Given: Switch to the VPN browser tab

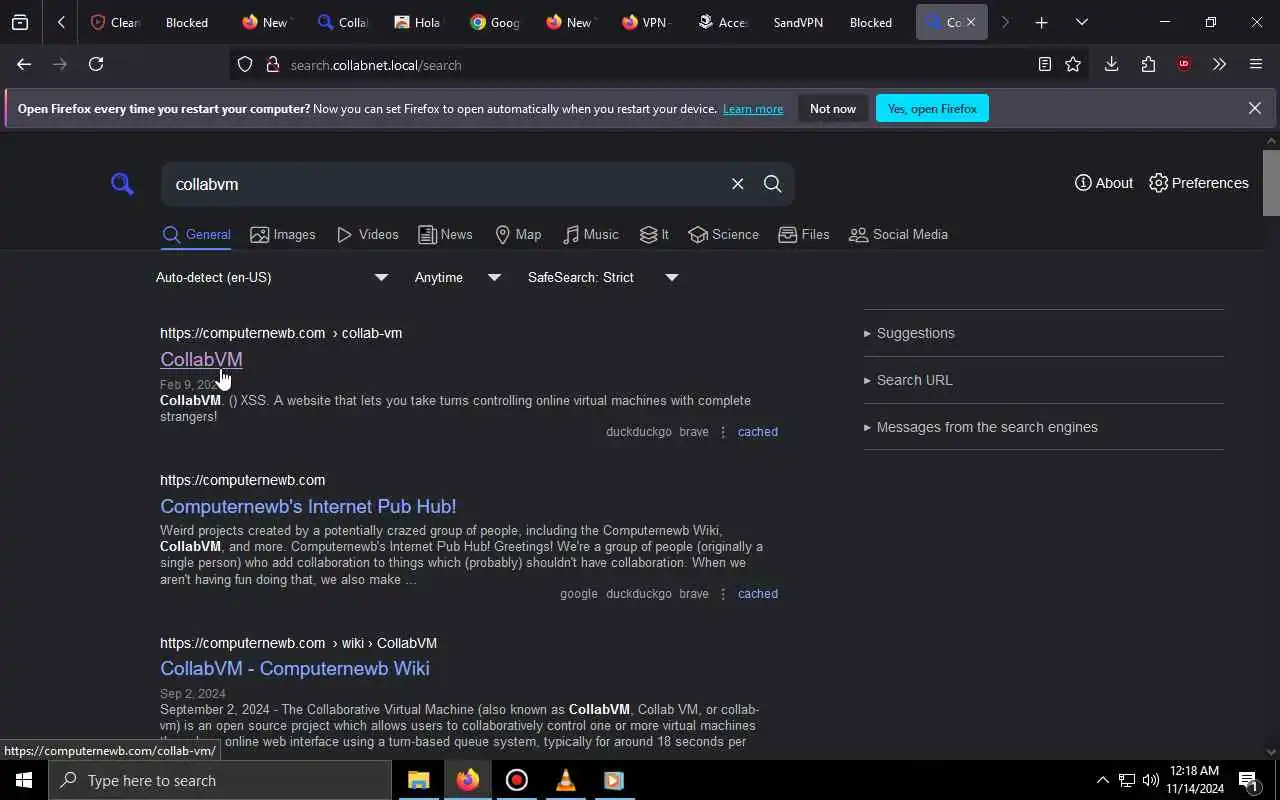Looking at the screenshot, I should point(644,22).
